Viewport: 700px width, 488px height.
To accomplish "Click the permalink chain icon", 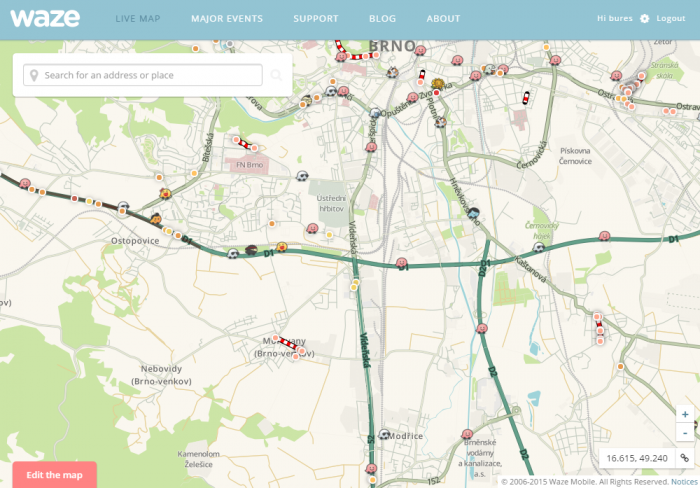I will 684,458.
